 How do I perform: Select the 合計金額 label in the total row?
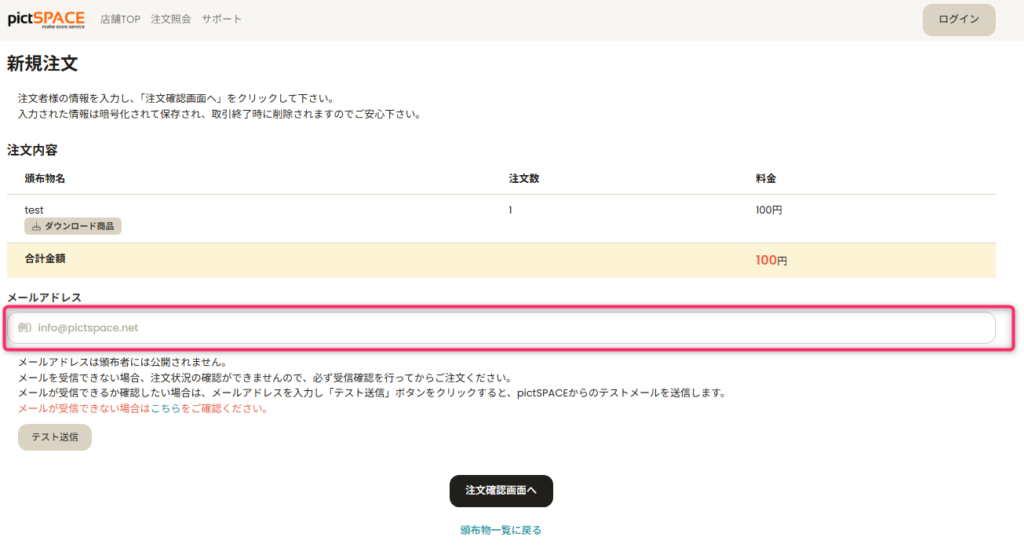[x=46, y=259]
